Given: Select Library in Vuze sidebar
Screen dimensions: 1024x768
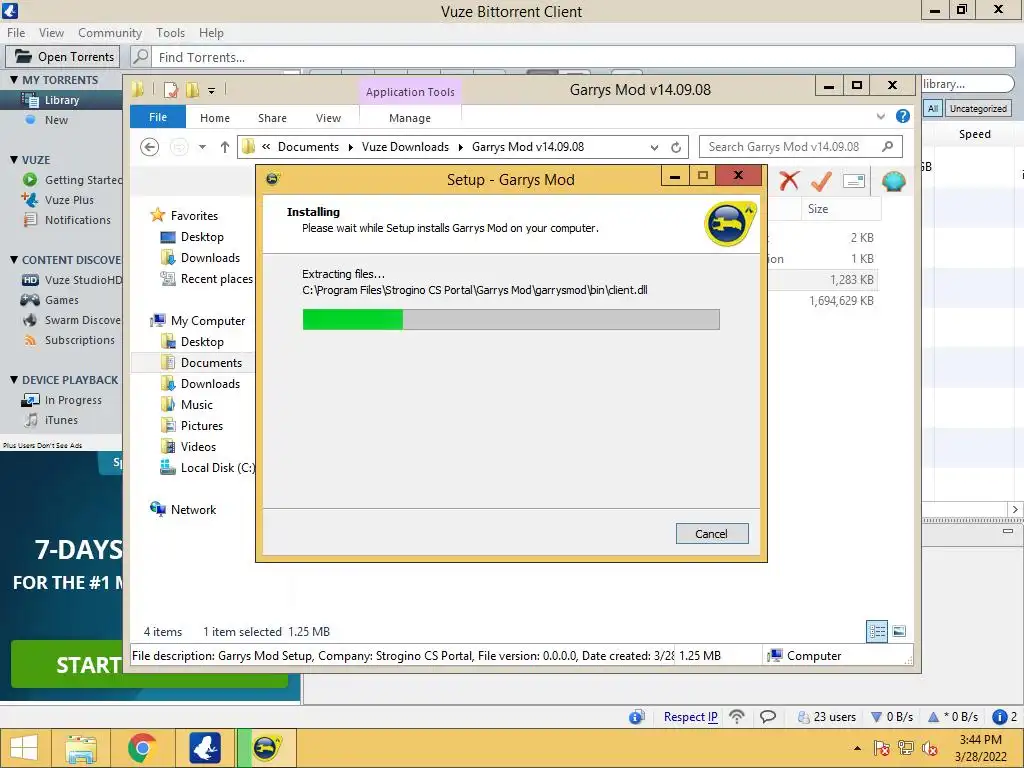Looking at the screenshot, I should [x=61, y=100].
